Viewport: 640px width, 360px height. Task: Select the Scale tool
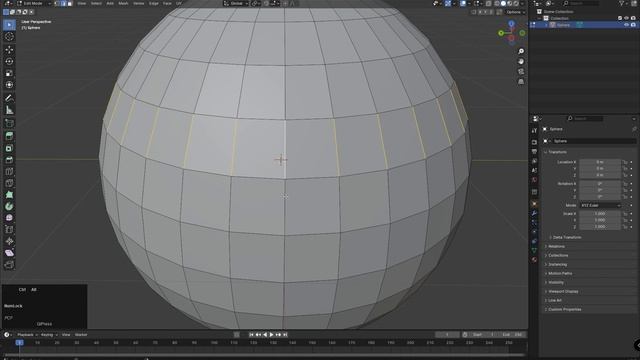point(9,73)
